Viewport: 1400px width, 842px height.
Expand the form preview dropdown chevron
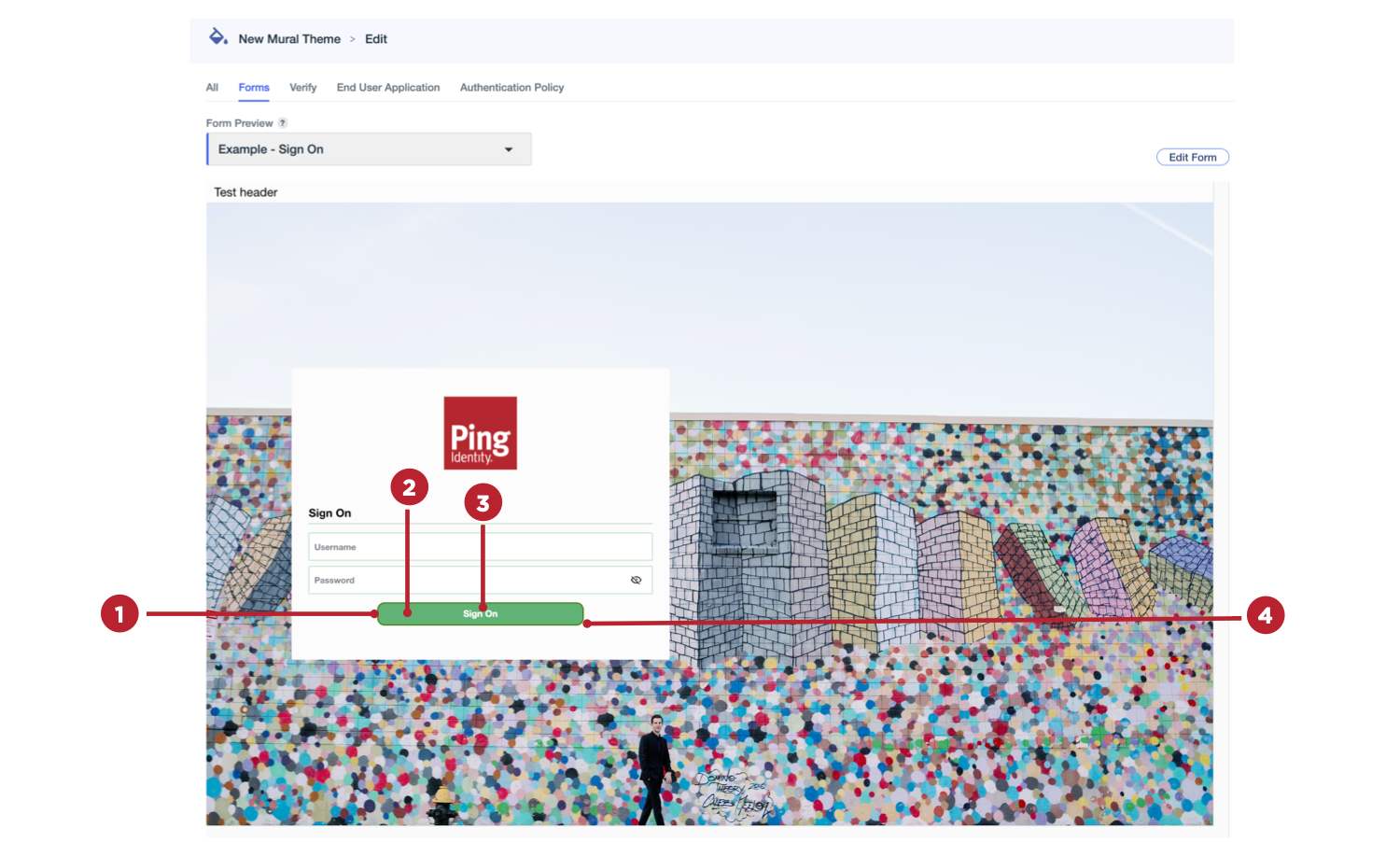click(509, 148)
